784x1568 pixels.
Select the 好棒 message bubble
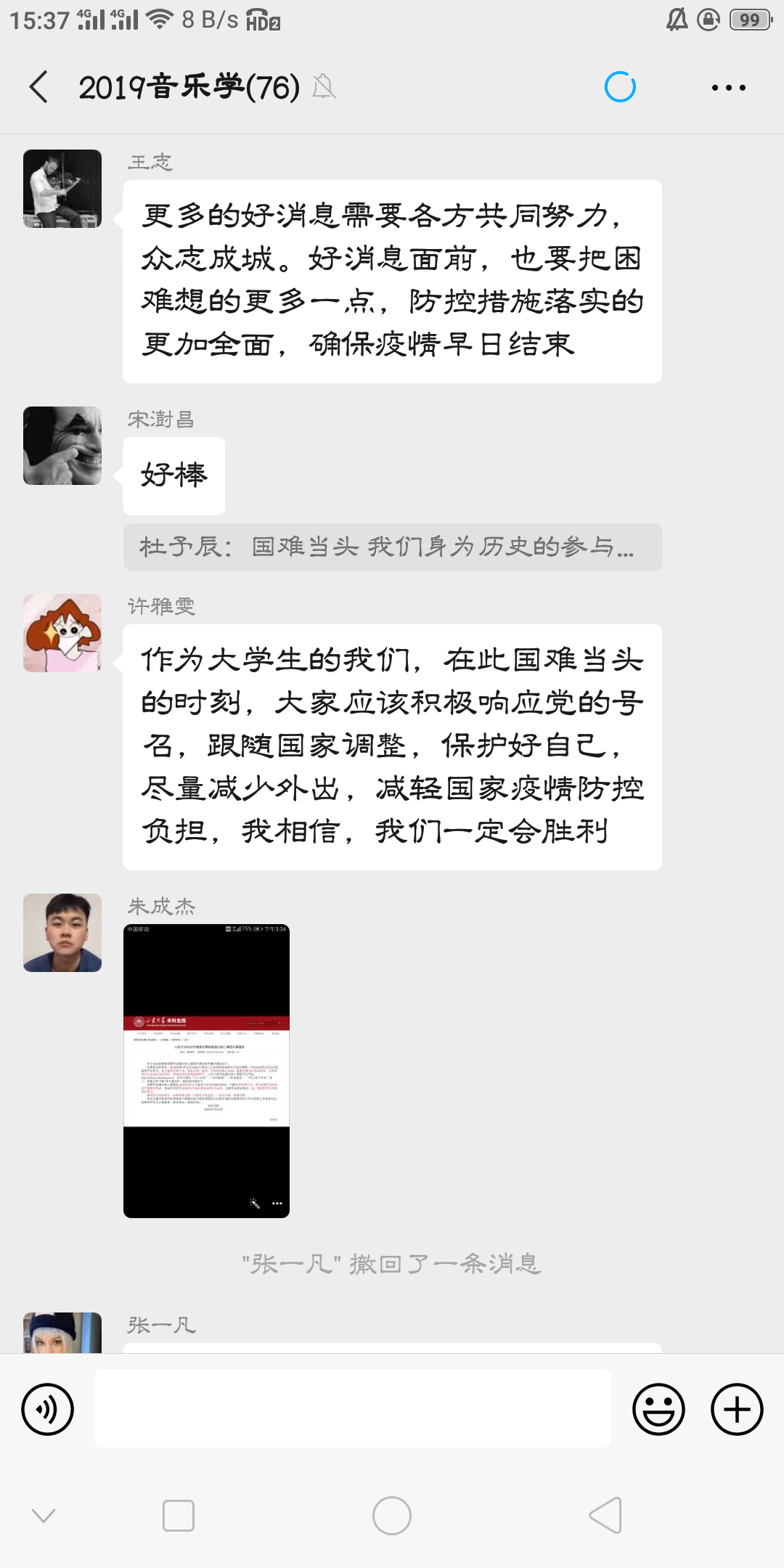(174, 475)
